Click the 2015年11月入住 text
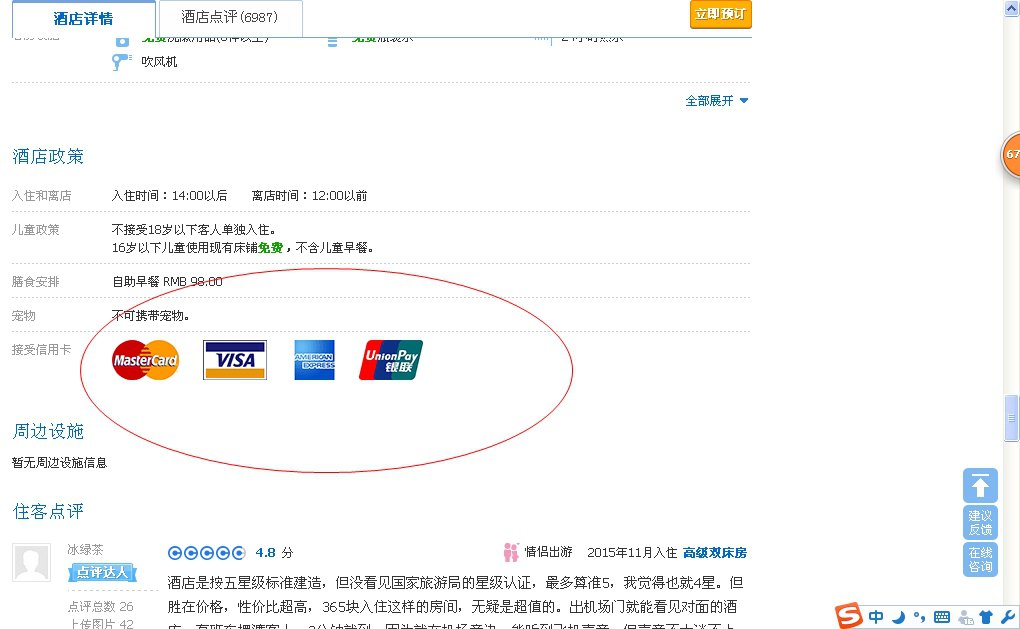The image size is (1020, 629). point(632,553)
